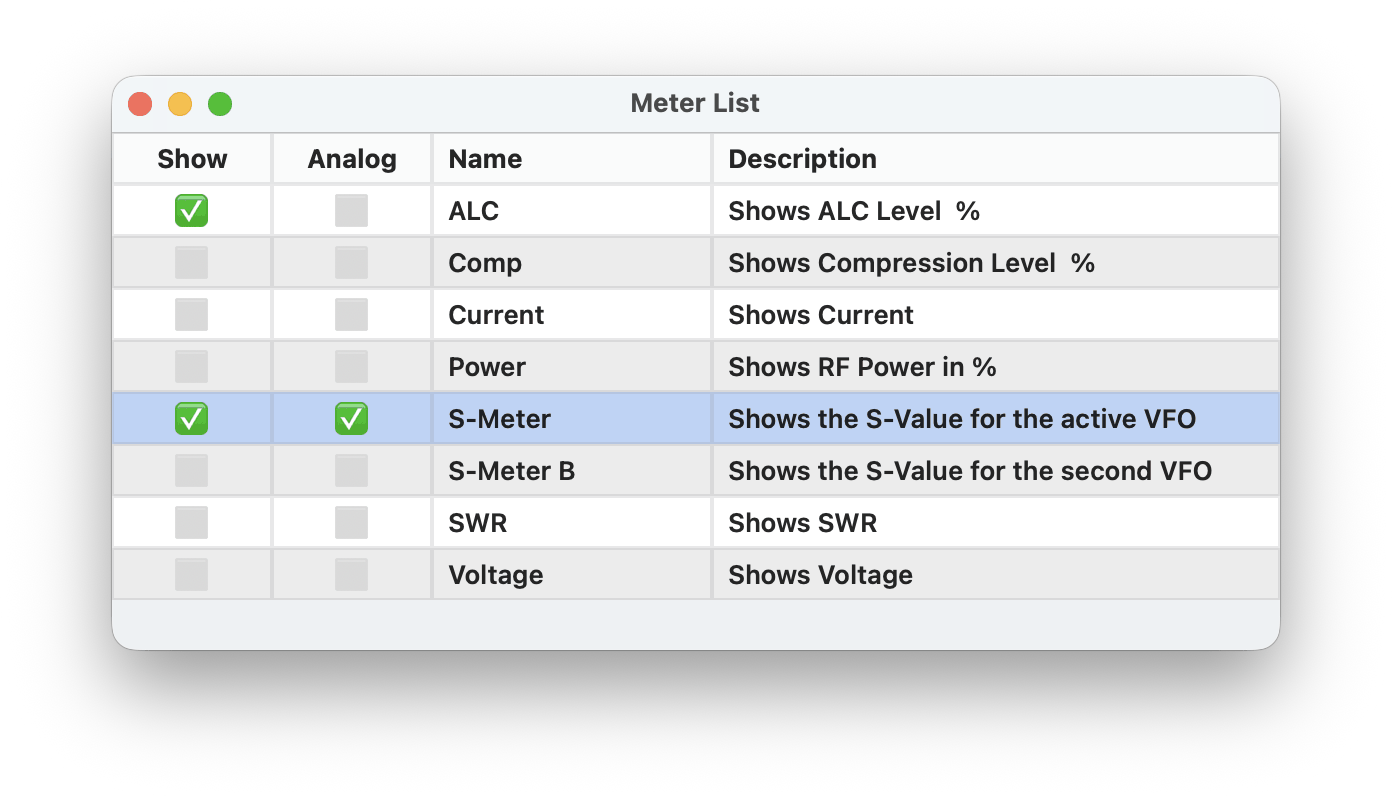Click the Analog column header
Viewport: 1392px width, 798px height.
(x=352, y=159)
